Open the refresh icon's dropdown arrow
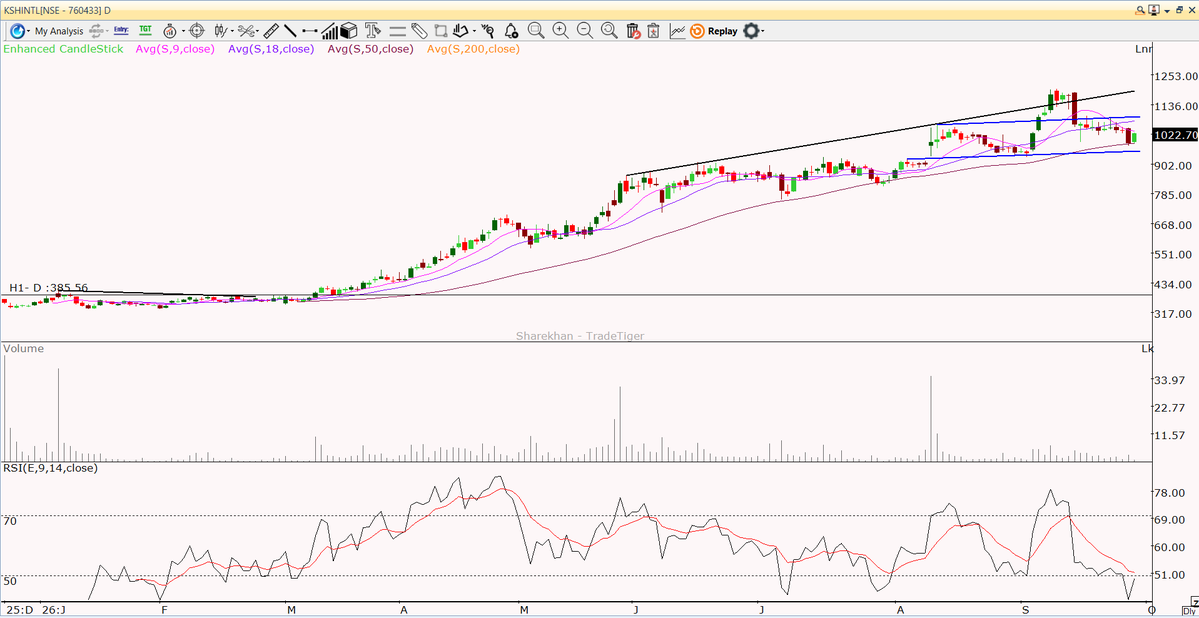This screenshot has height=618, width=1199. tap(29, 31)
